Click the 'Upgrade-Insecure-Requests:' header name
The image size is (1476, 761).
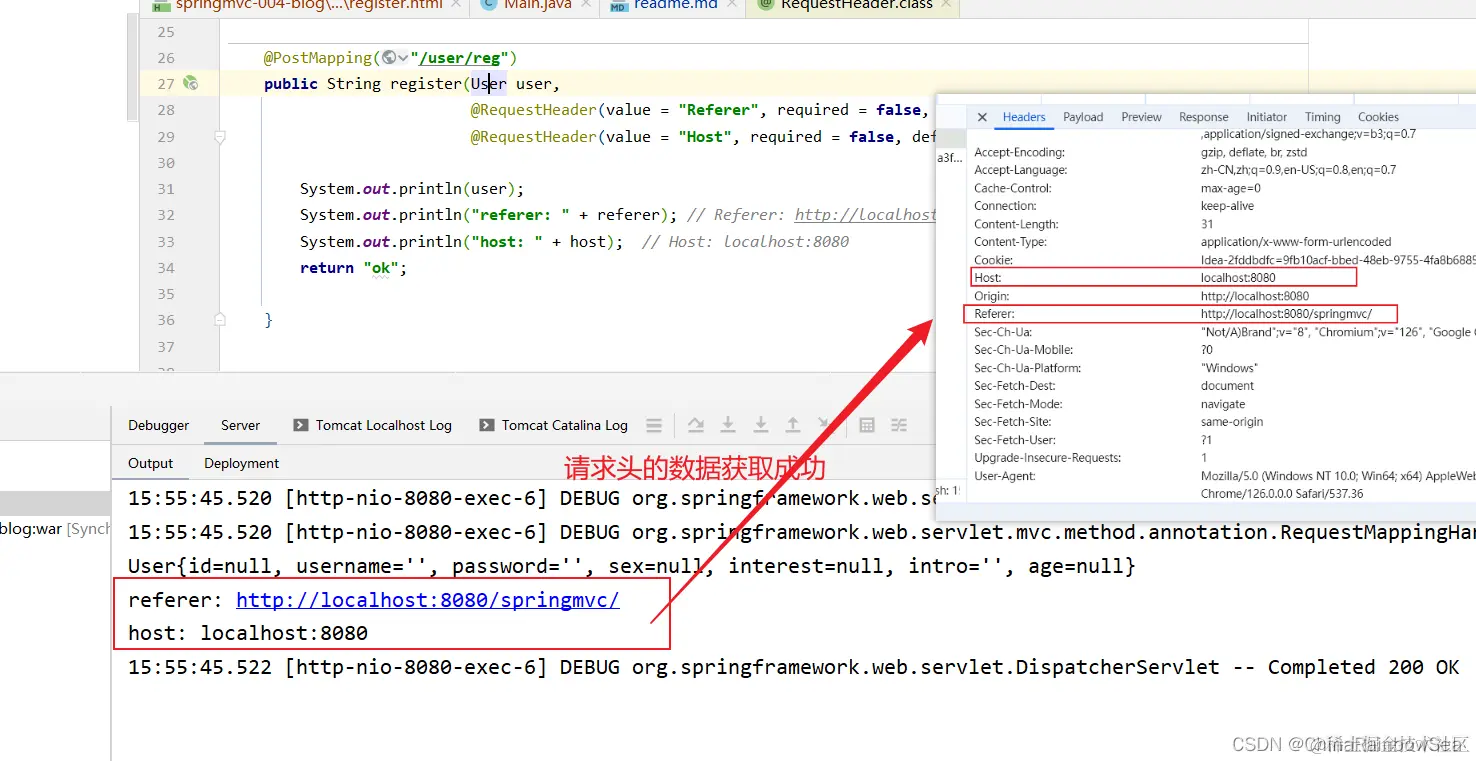coord(1048,458)
